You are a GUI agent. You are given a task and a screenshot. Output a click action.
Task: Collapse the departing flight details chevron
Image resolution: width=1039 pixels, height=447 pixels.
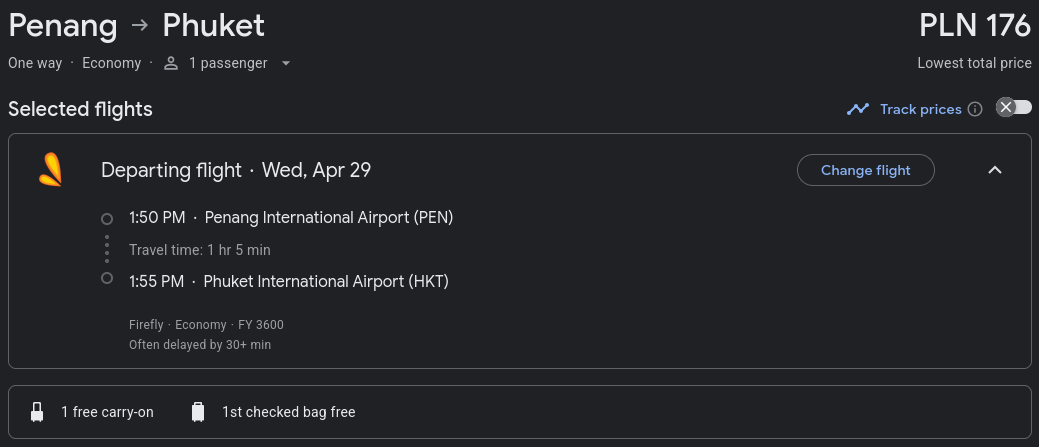[x=995, y=170]
